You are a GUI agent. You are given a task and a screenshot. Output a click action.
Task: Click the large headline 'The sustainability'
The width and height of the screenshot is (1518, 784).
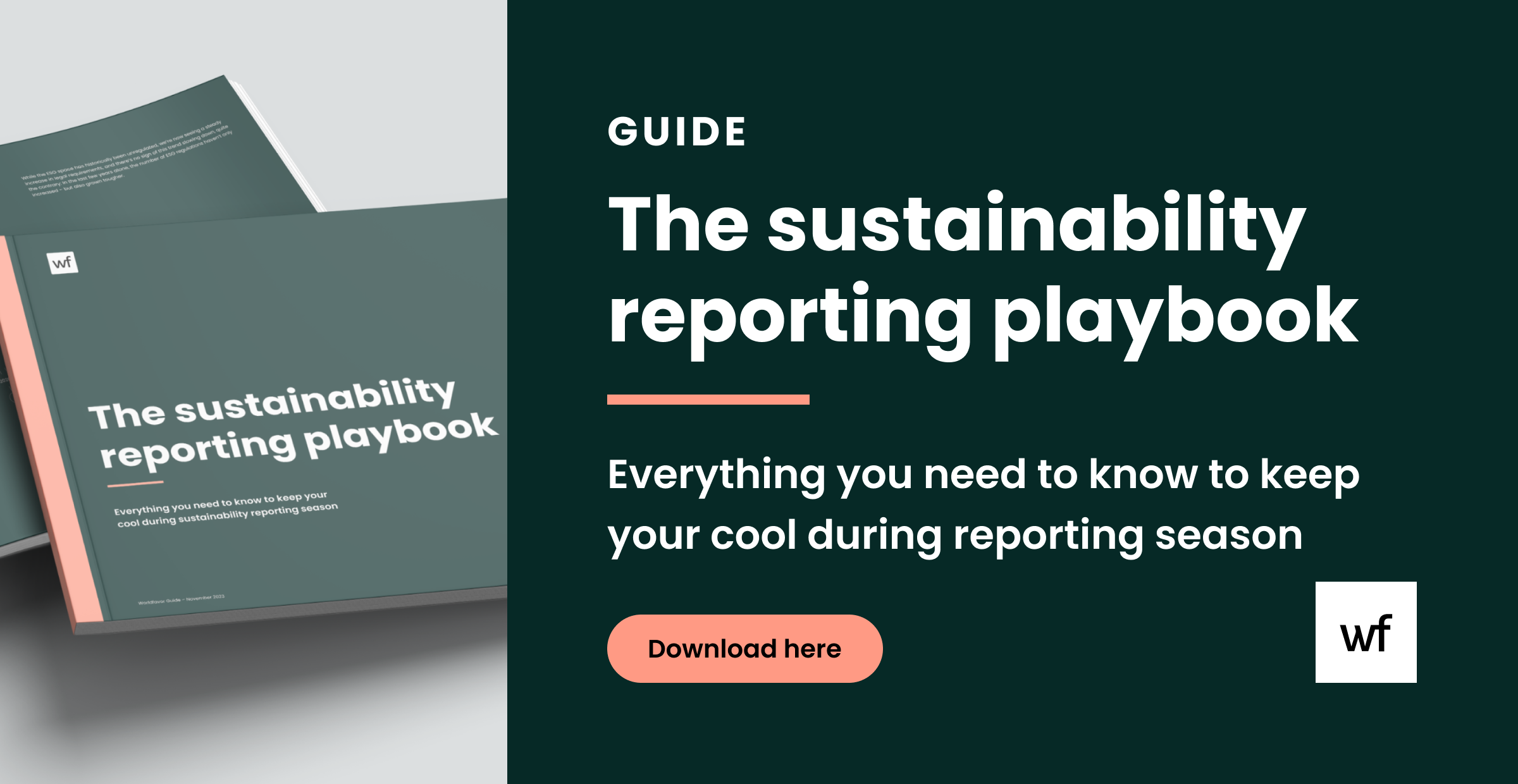click(x=956, y=224)
